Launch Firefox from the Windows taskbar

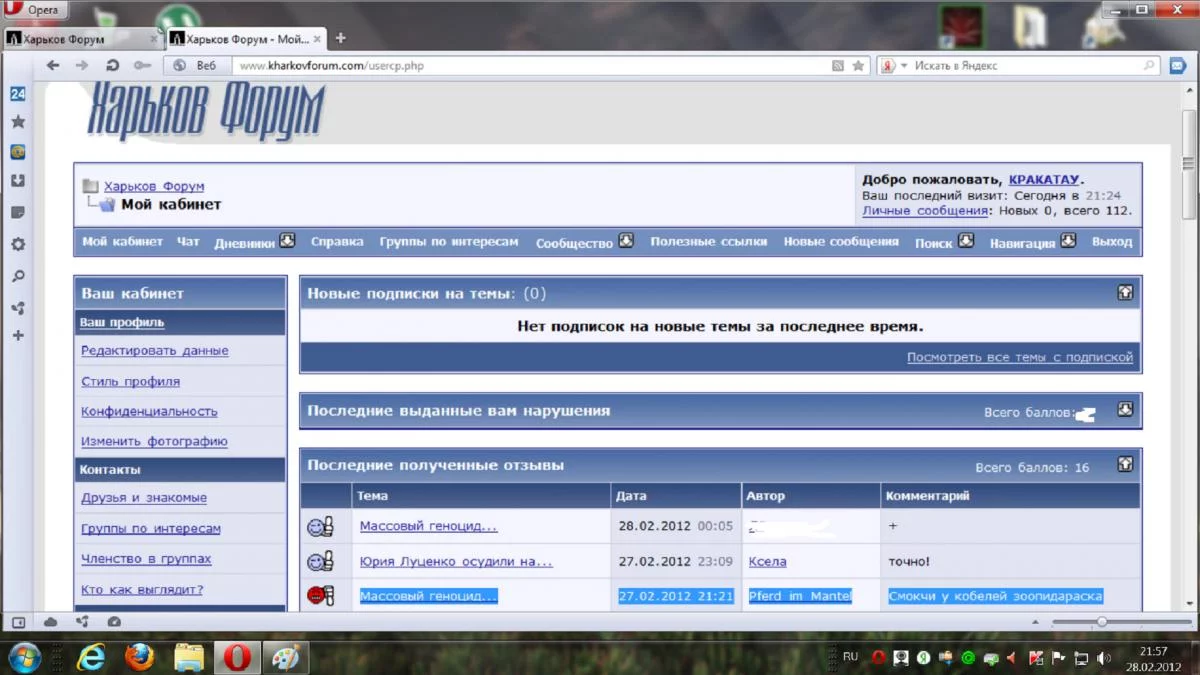tap(140, 657)
